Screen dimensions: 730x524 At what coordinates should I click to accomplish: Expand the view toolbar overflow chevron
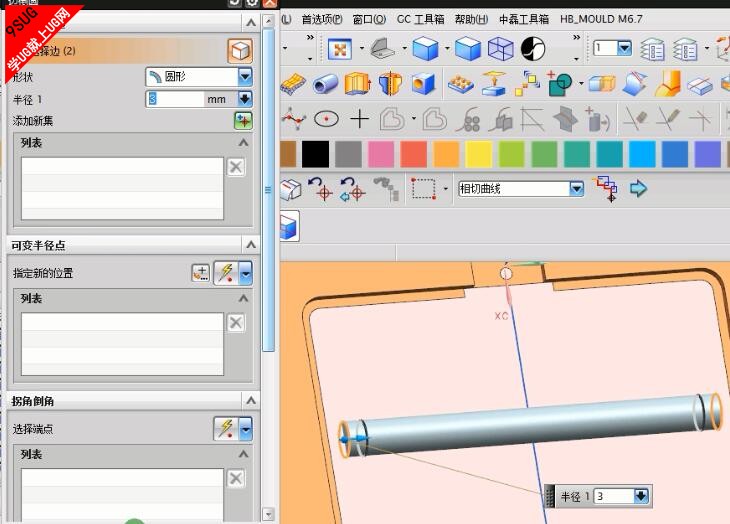click(576, 37)
